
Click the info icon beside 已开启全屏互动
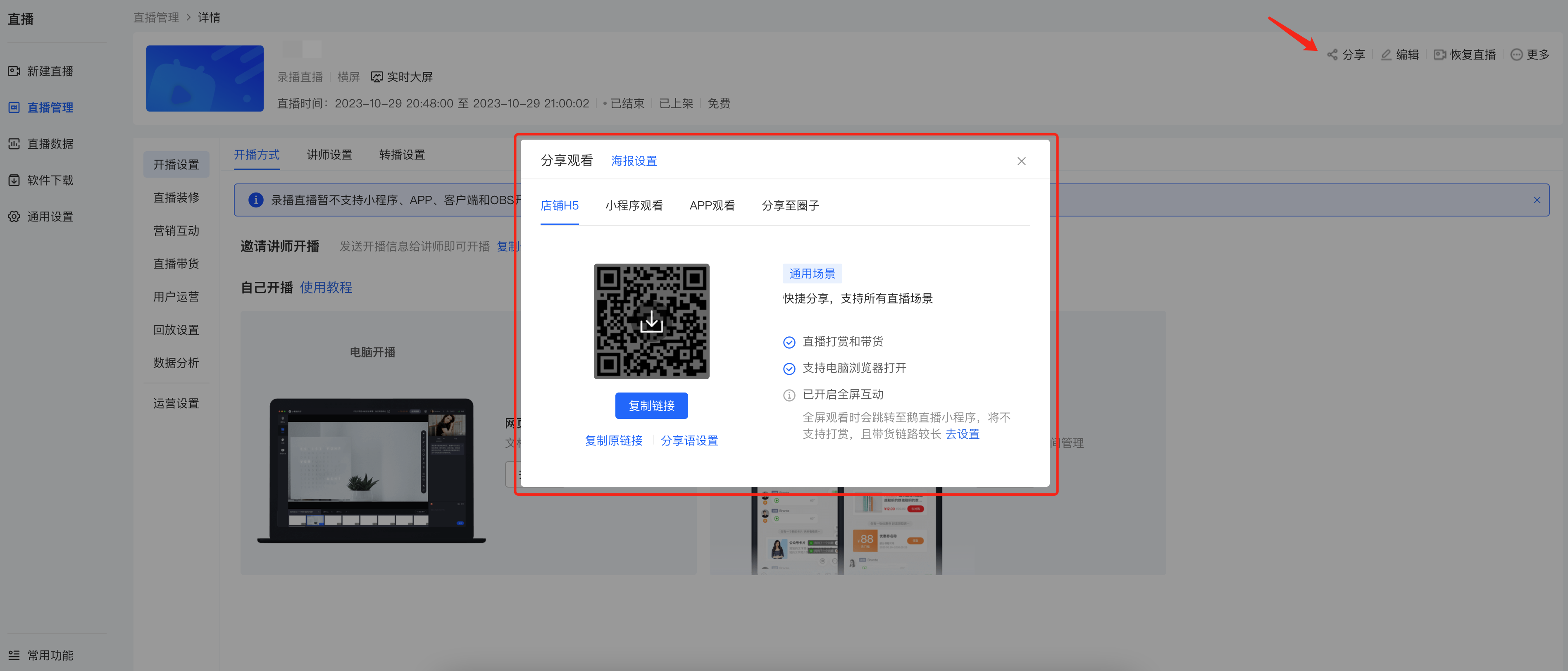coord(789,395)
